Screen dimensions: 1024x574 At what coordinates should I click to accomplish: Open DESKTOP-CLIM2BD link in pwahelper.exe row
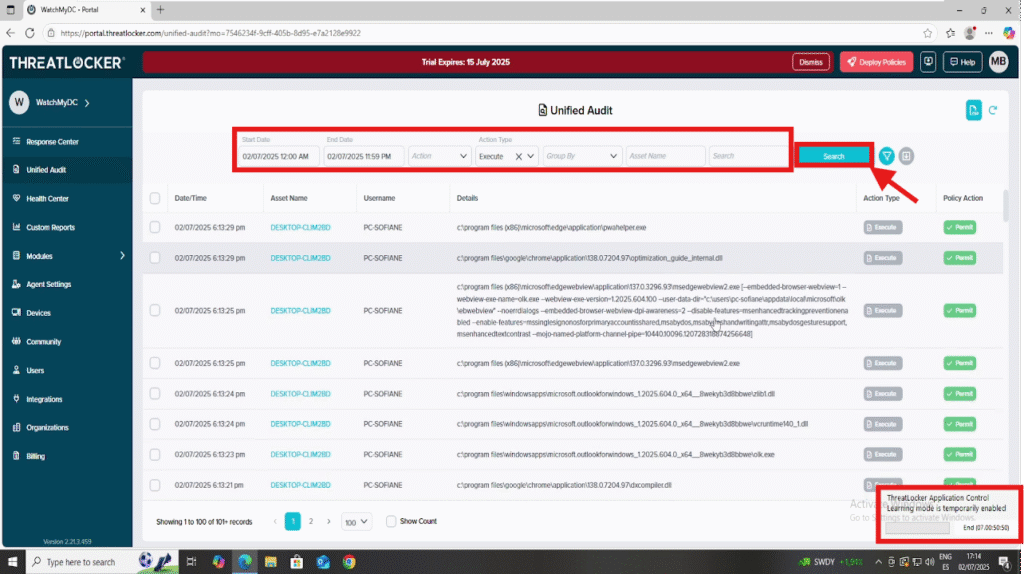[x=300, y=227]
